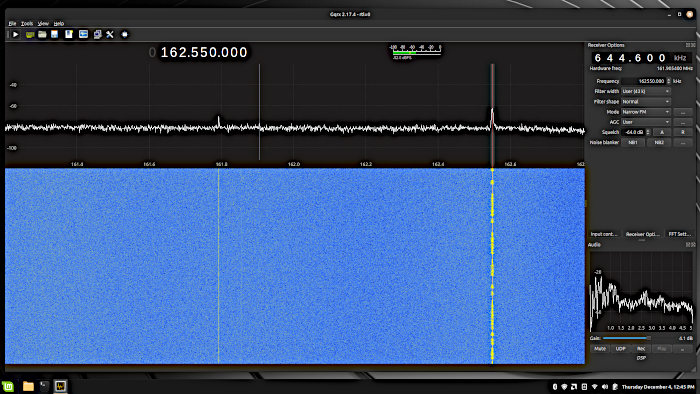Click the signal strength meter bar
This screenshot has height=394, width=700.
(x=417, y=53)
